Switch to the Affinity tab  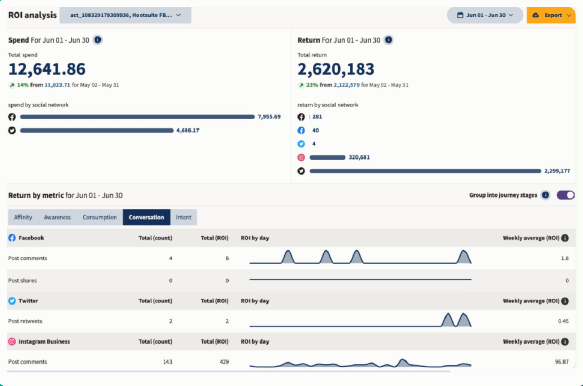click(23, 217)
